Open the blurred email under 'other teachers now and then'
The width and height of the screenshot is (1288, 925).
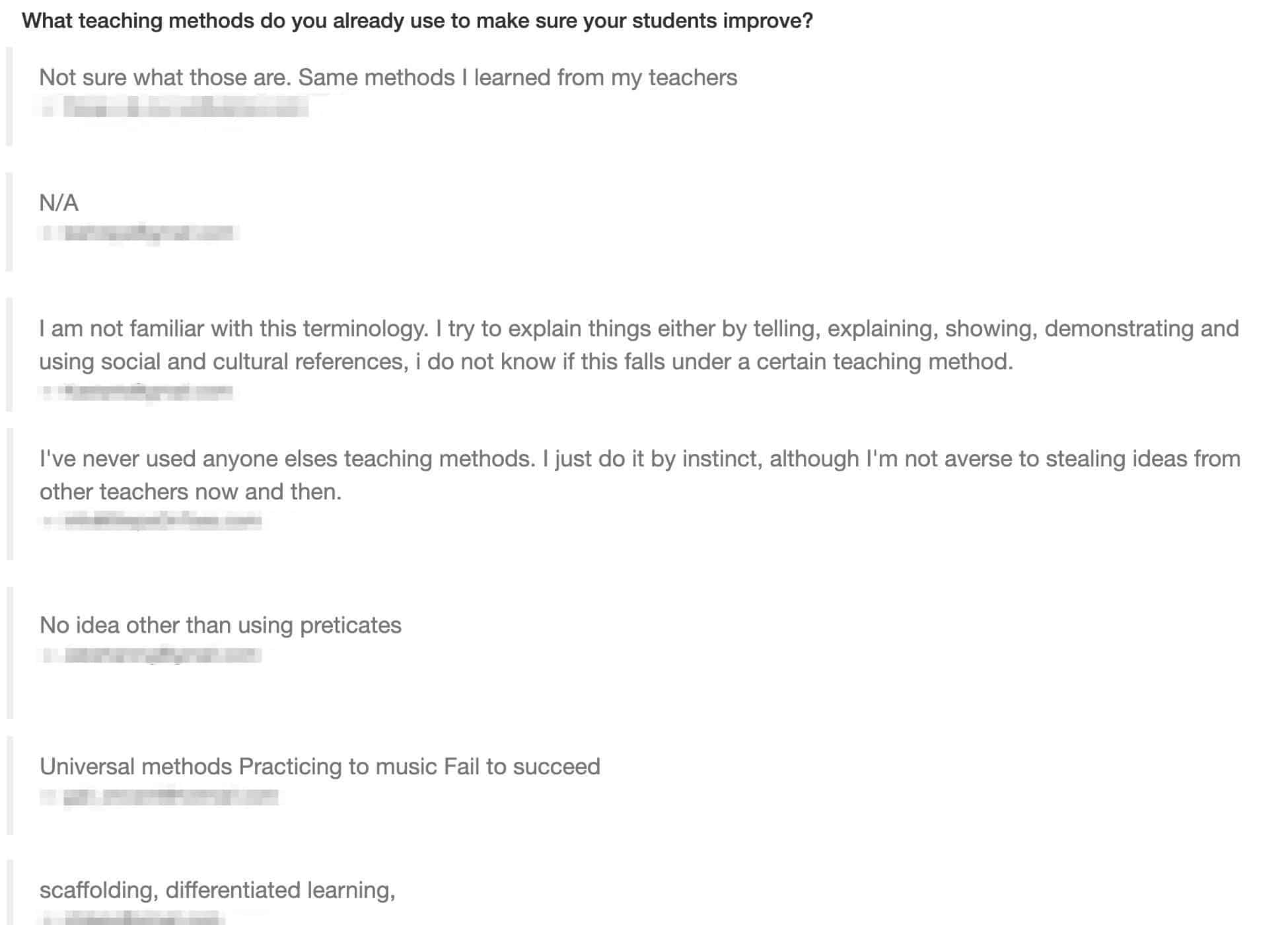(x=151, y=521)
